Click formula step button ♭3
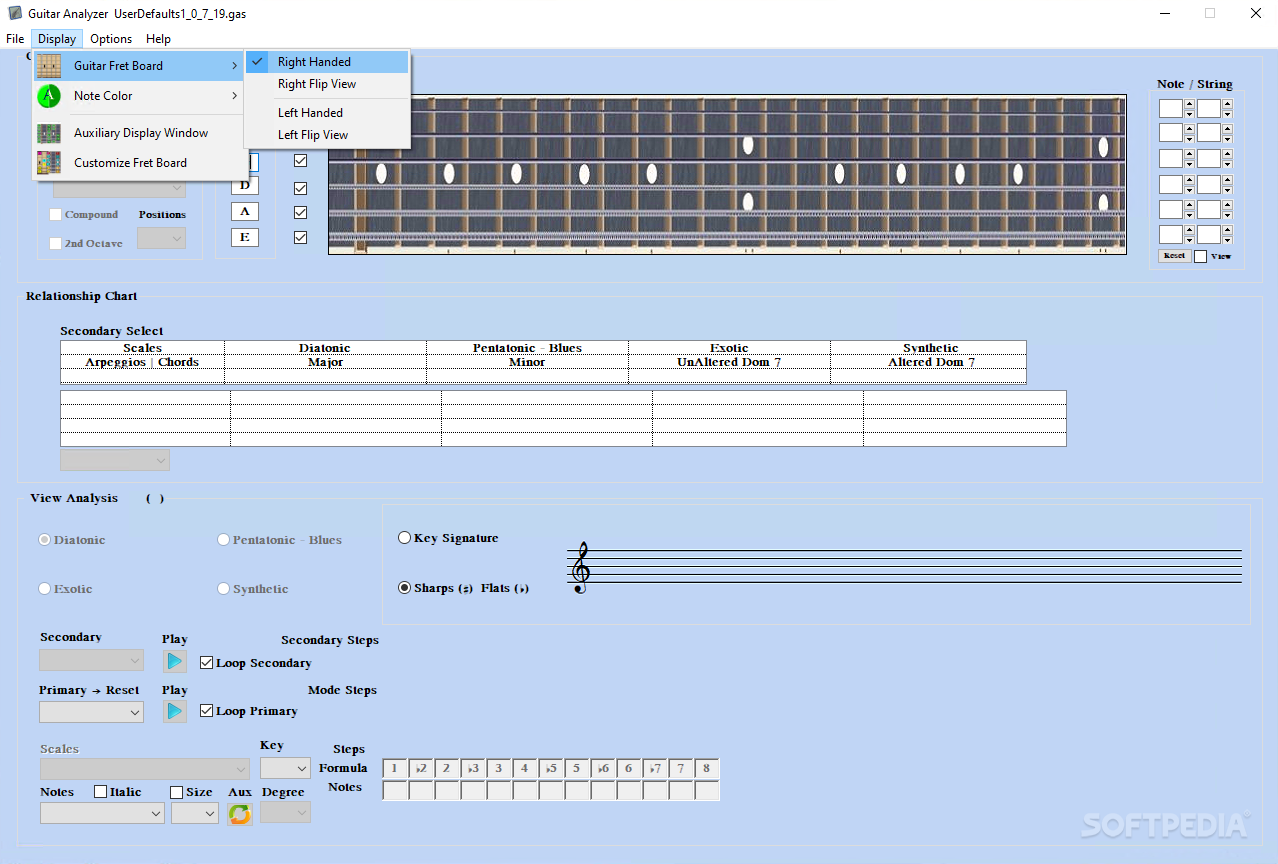Image resolution: width=1278 pixels, height=864 pixels. 473,769
